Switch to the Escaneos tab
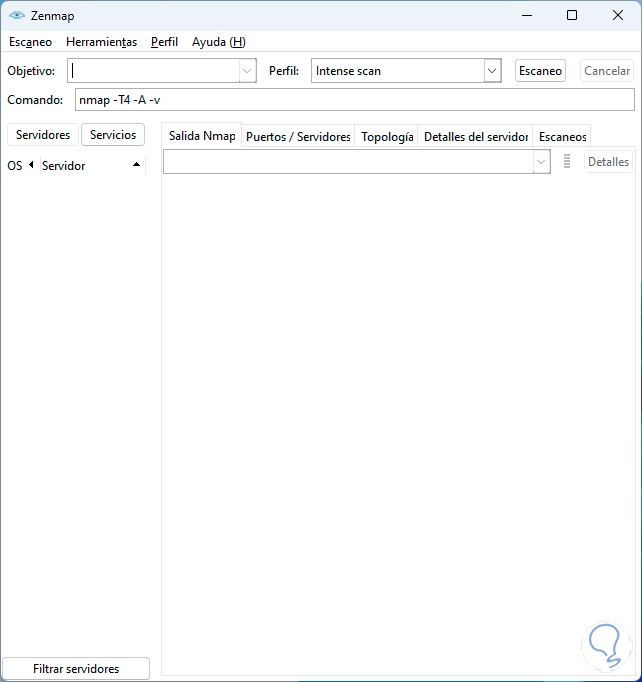The image size is (642, 682). click(562, 137)
